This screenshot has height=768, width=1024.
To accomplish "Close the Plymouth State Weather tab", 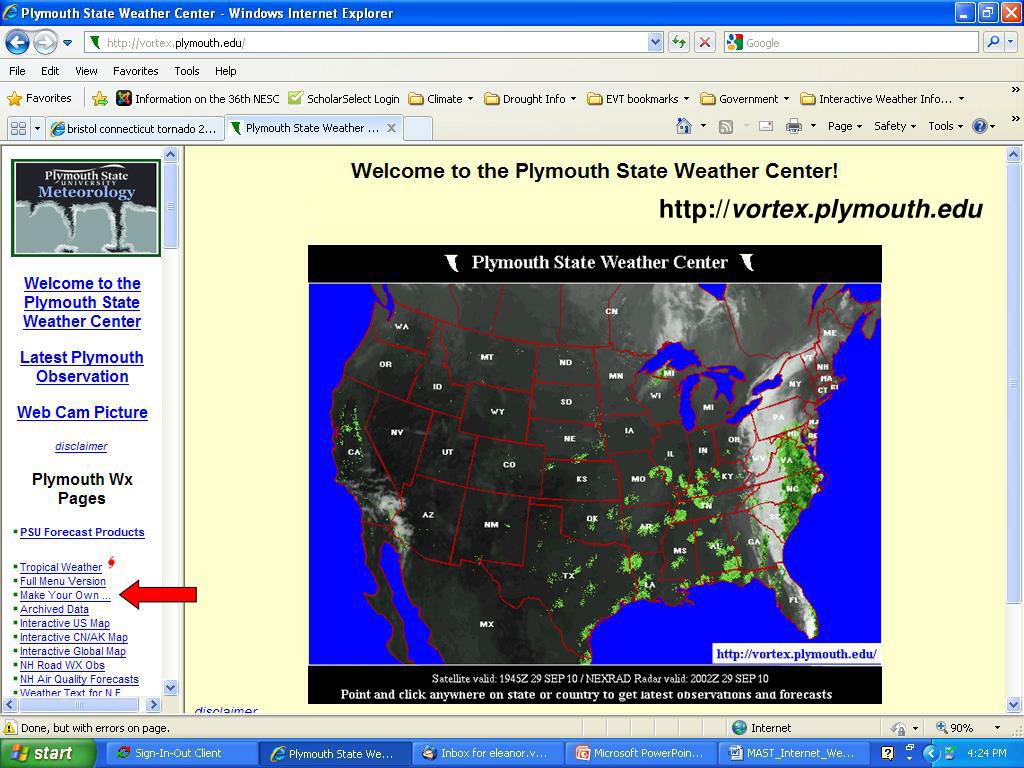I will coord(391,128).
